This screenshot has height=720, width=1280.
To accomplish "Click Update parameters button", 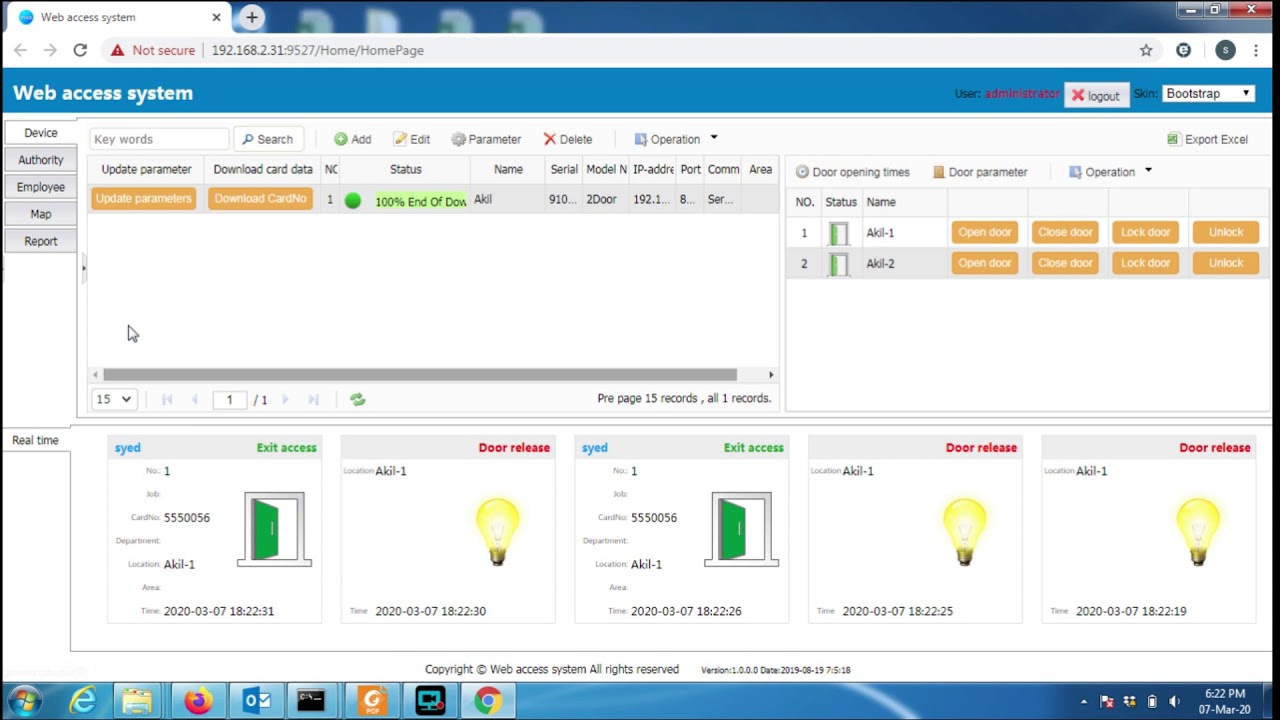I will tap(144, 198).
